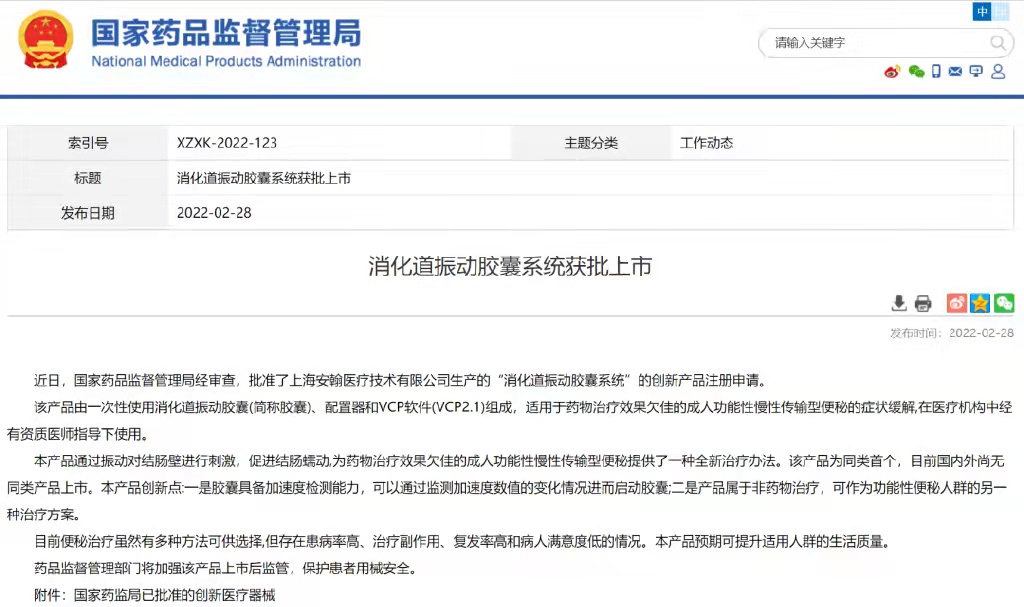Image resolution: width=1024 pixels, height=607 pixels.
Task: Share the article to QZone star icon
Action: (982, 302)
